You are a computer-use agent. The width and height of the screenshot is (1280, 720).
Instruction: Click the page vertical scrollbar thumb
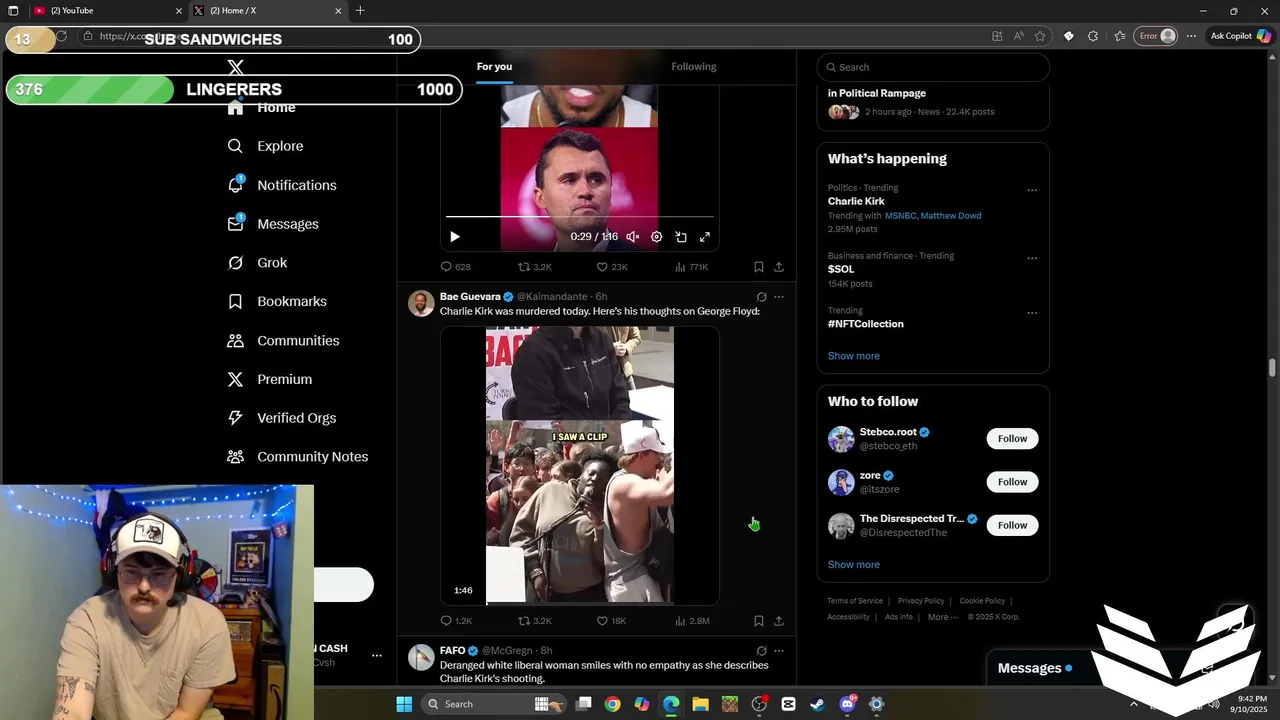pos(1272,368)
